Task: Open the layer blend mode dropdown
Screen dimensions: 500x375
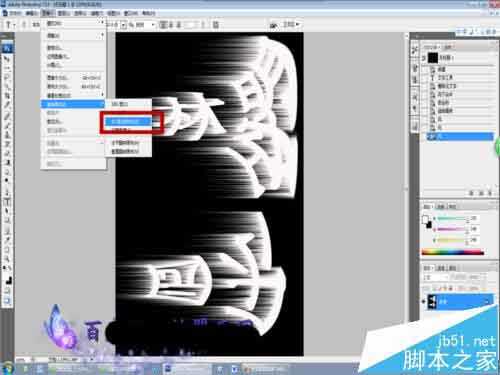Action: tap(436, 277)
